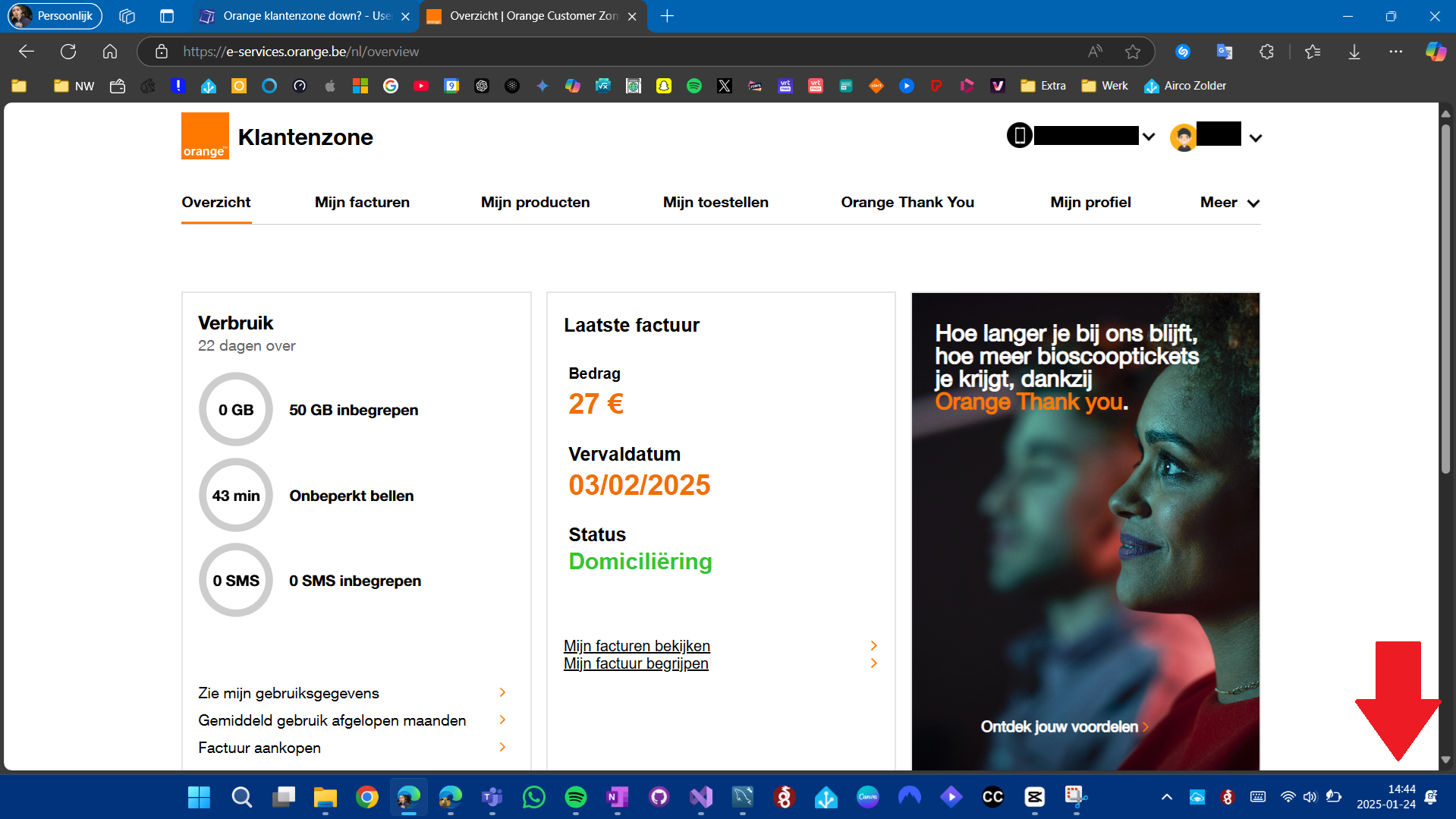This screenshot has height=819, width=1456.
Task: Open WhatsApp from the taskbar
Action: click(x=534, y=797)
